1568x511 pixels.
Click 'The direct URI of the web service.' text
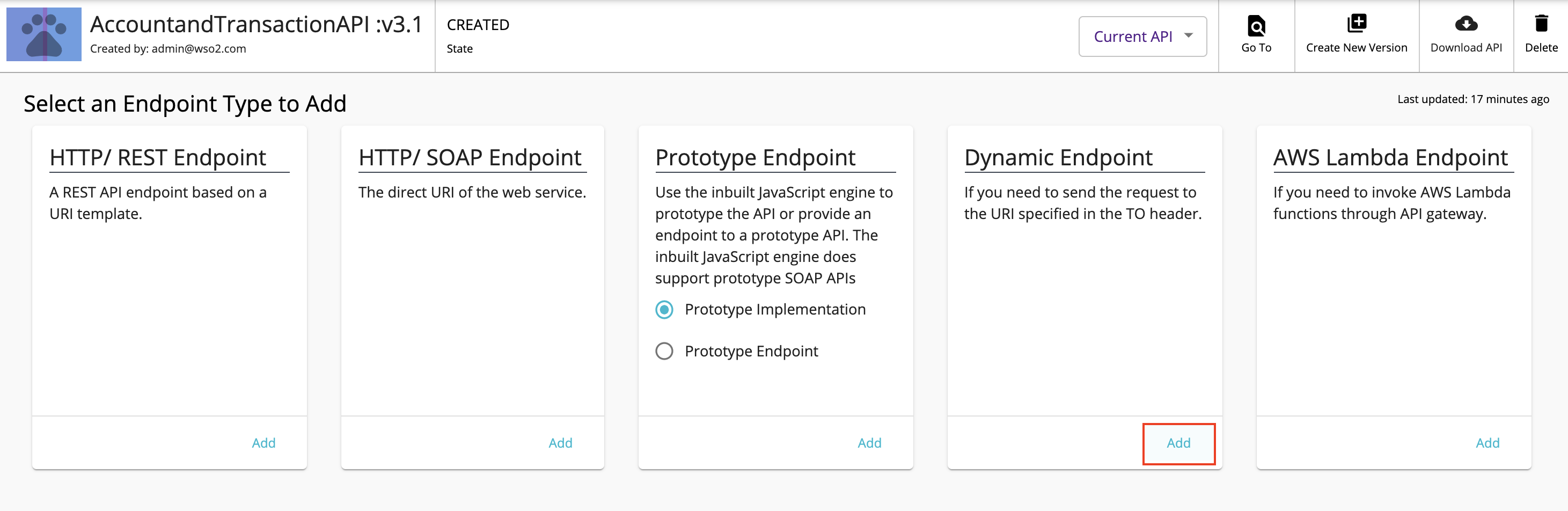[x=472, y=193]
